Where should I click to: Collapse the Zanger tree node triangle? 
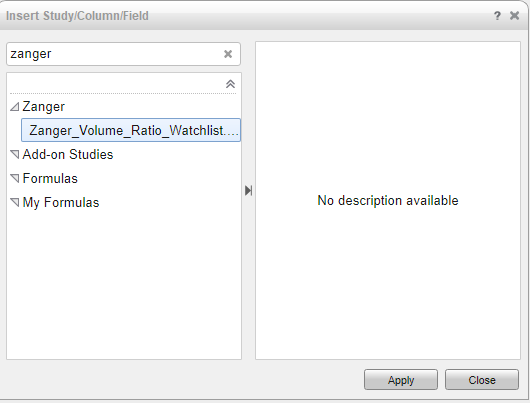click(x=15, y=107)
